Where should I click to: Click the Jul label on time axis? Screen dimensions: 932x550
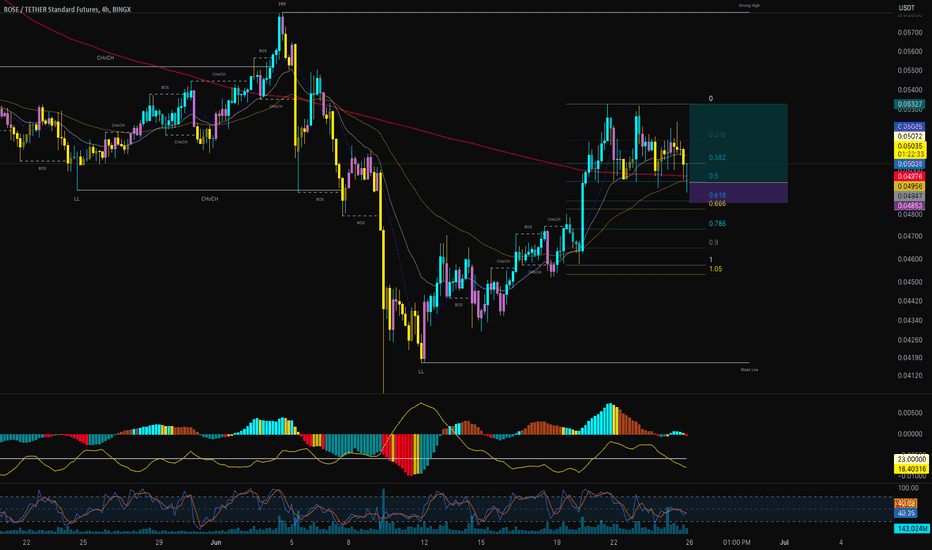(x=784, y=542)
